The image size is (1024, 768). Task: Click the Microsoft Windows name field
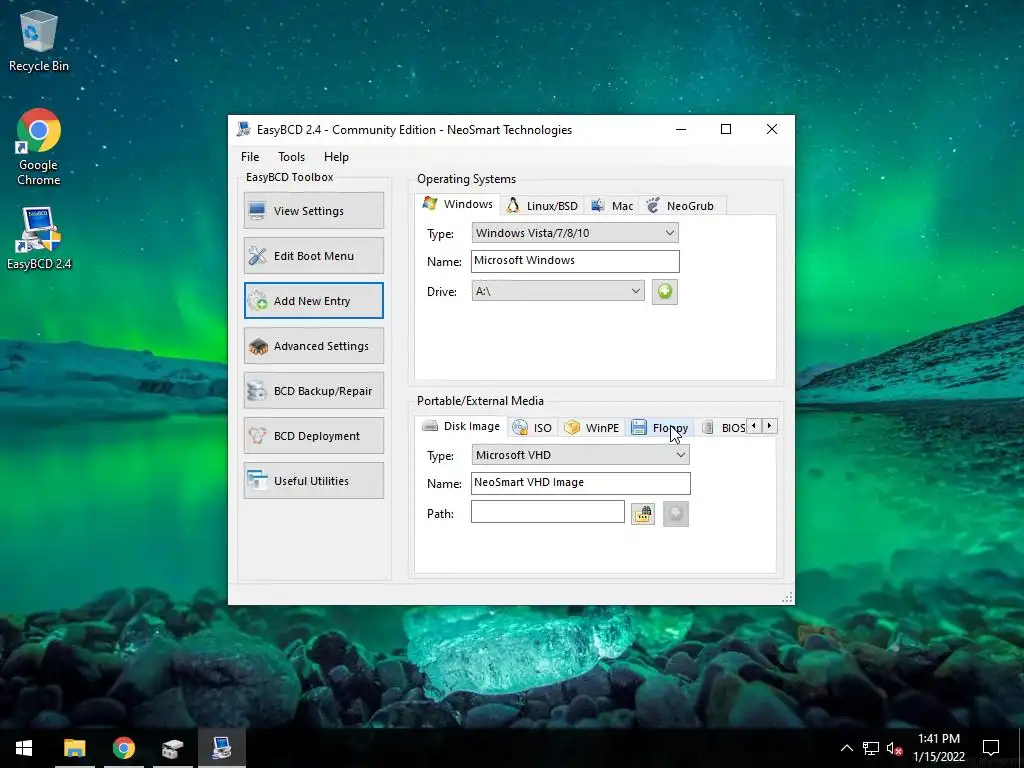click(575, 261)
